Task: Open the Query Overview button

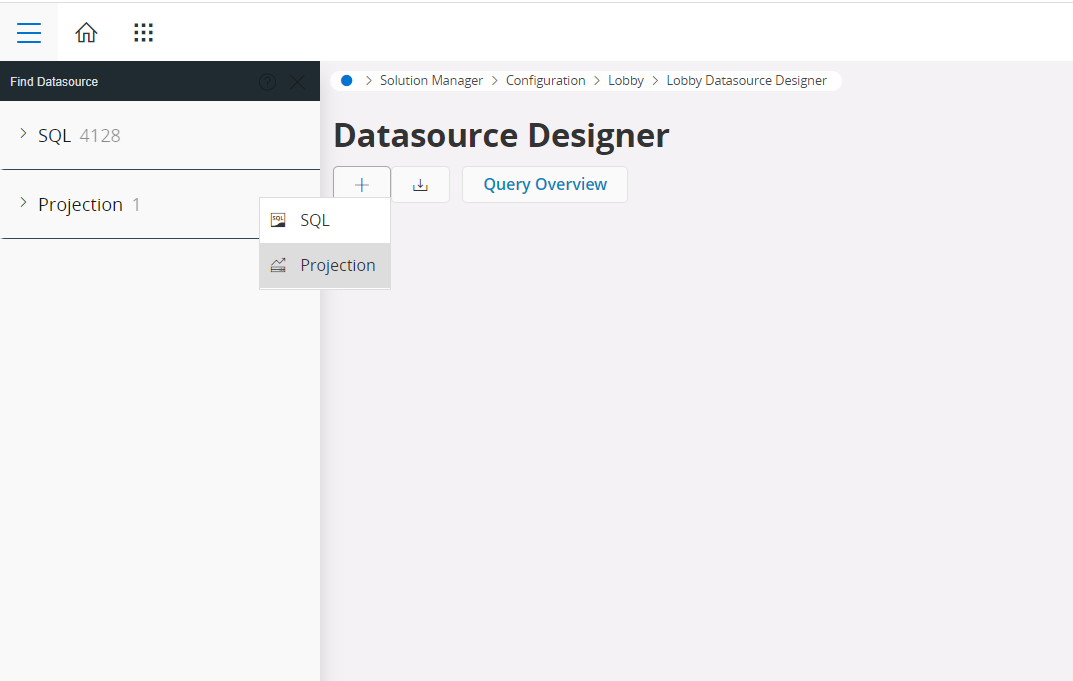Action: tap(545, 185)
